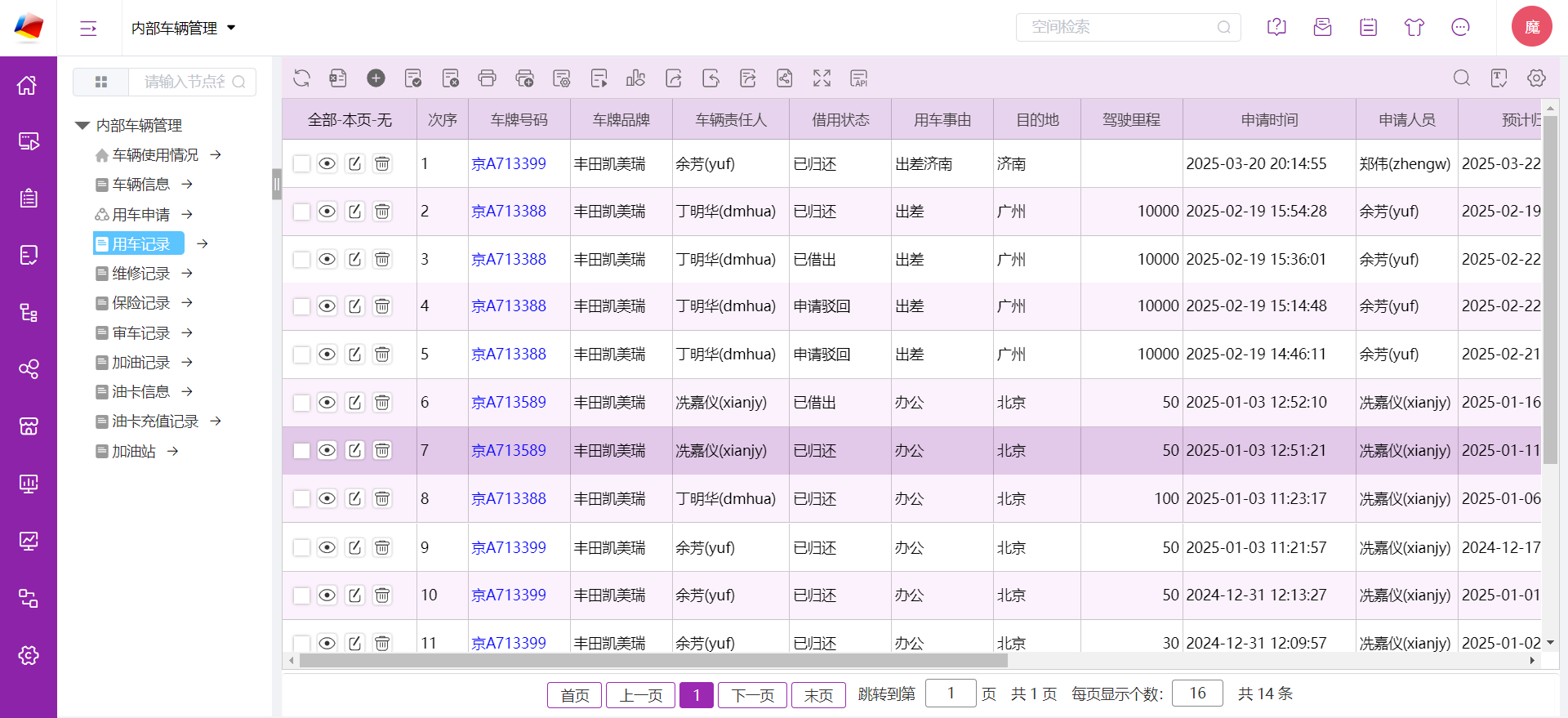Click arrow next to 车辆使用情况
This screenshot has width=1568, height=718.
tap(216, 154)
